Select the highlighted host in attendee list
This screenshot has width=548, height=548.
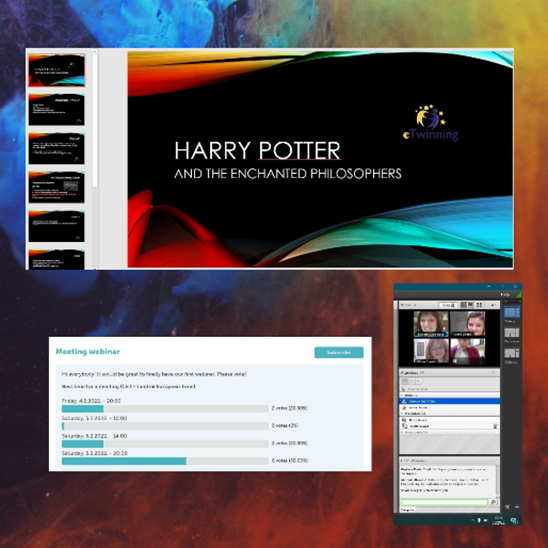(449, 401)
